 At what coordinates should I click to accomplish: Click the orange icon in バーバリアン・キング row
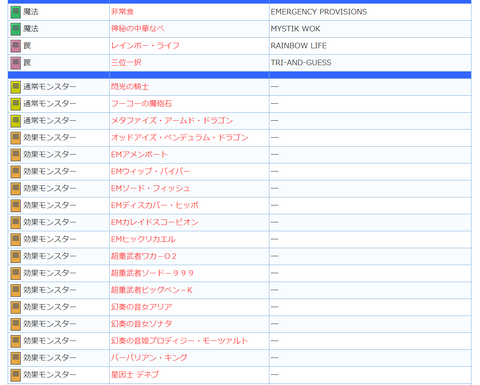tap(16, 358)
